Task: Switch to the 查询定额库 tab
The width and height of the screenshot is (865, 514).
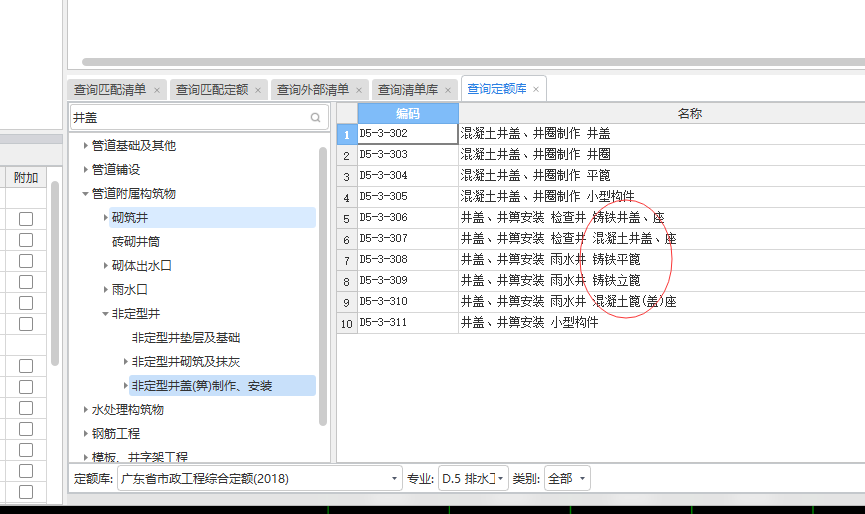Action: click(496, 89)
